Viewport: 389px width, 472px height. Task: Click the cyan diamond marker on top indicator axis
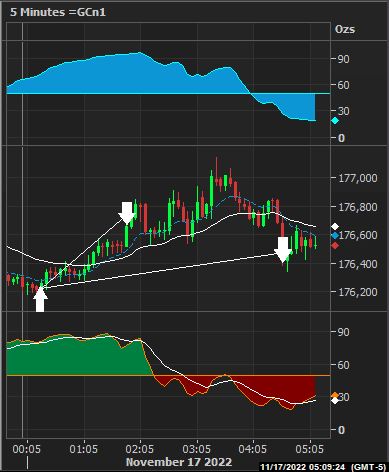click(x=335, y=121)
